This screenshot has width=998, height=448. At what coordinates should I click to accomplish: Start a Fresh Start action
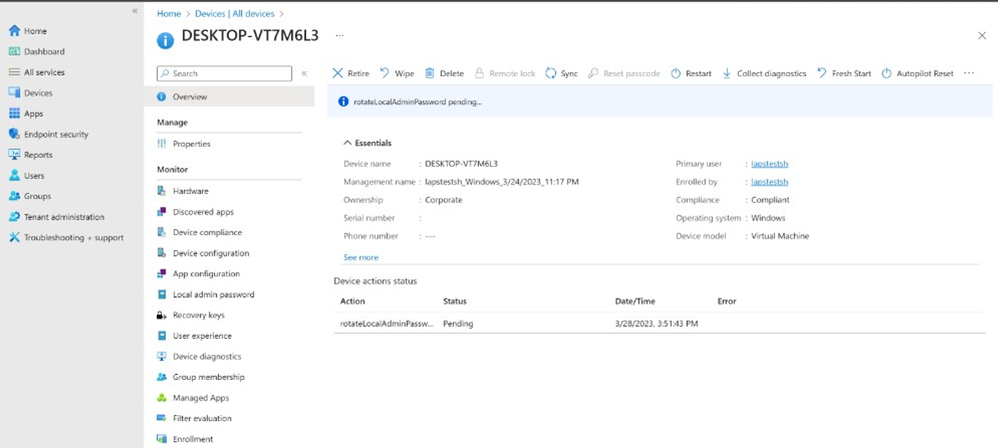click(844, 74)
